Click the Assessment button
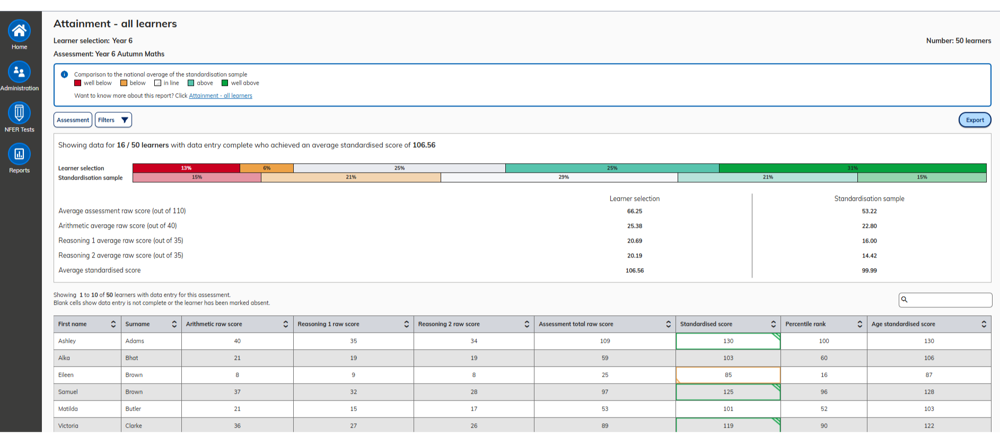The image size is (1000, 443). [73, 120]
